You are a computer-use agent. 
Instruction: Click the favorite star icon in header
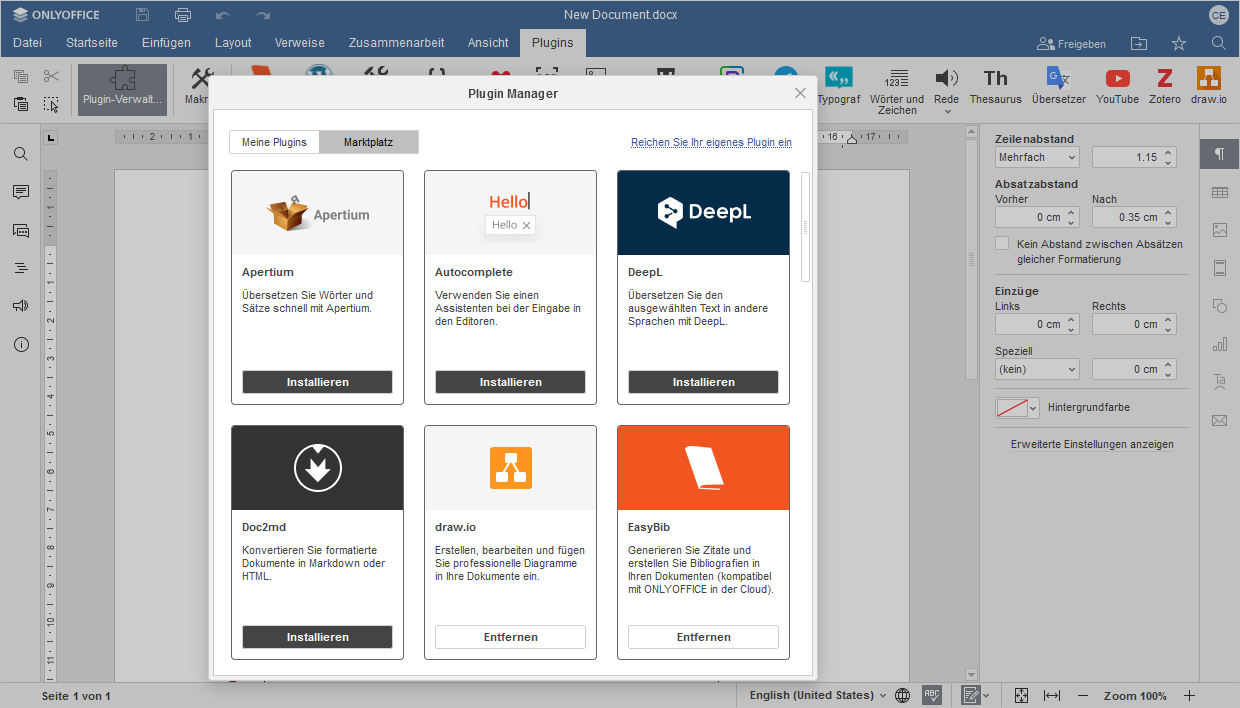click(x=1179, y=43)
